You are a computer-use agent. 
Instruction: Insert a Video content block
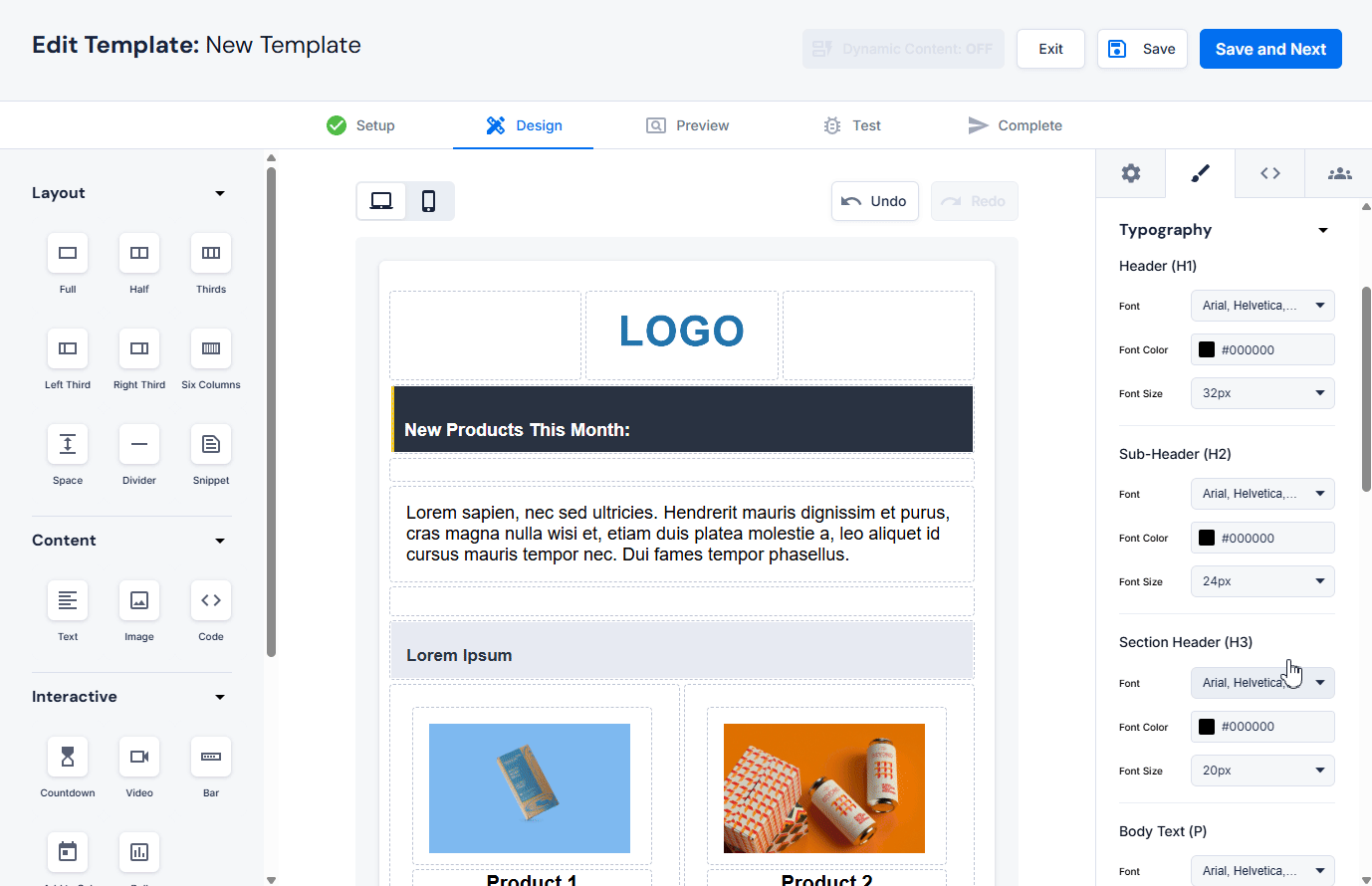click(x=139, y=758)
